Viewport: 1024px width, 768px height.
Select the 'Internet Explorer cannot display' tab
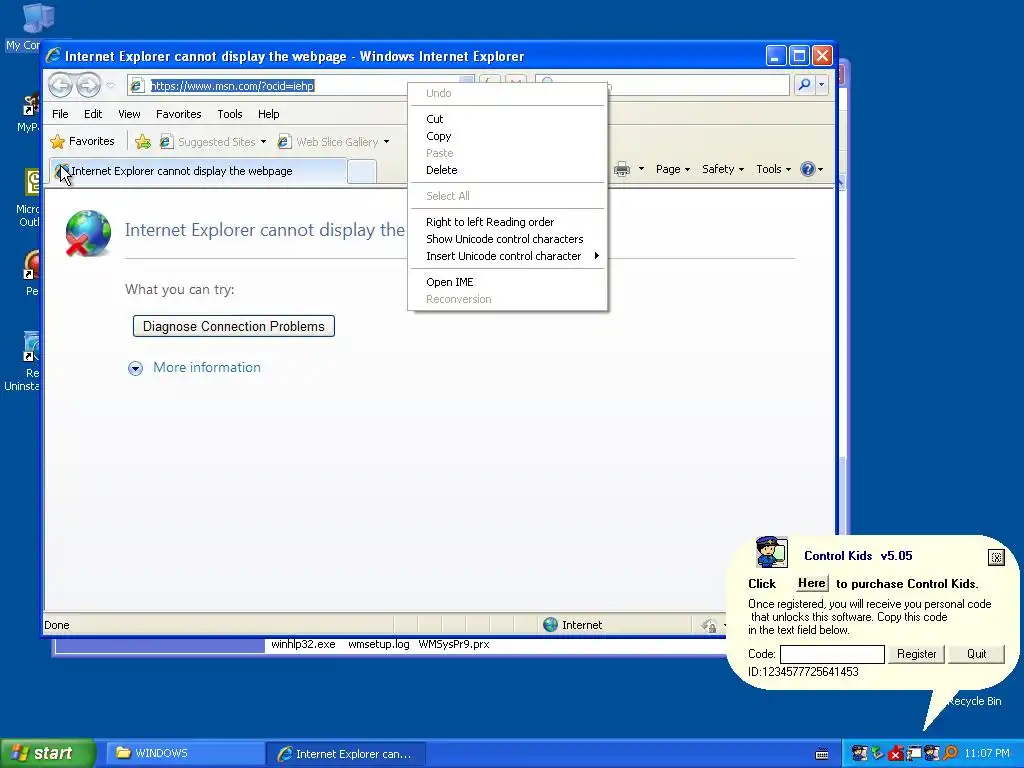pyautogui.click(x=198, y=171)
